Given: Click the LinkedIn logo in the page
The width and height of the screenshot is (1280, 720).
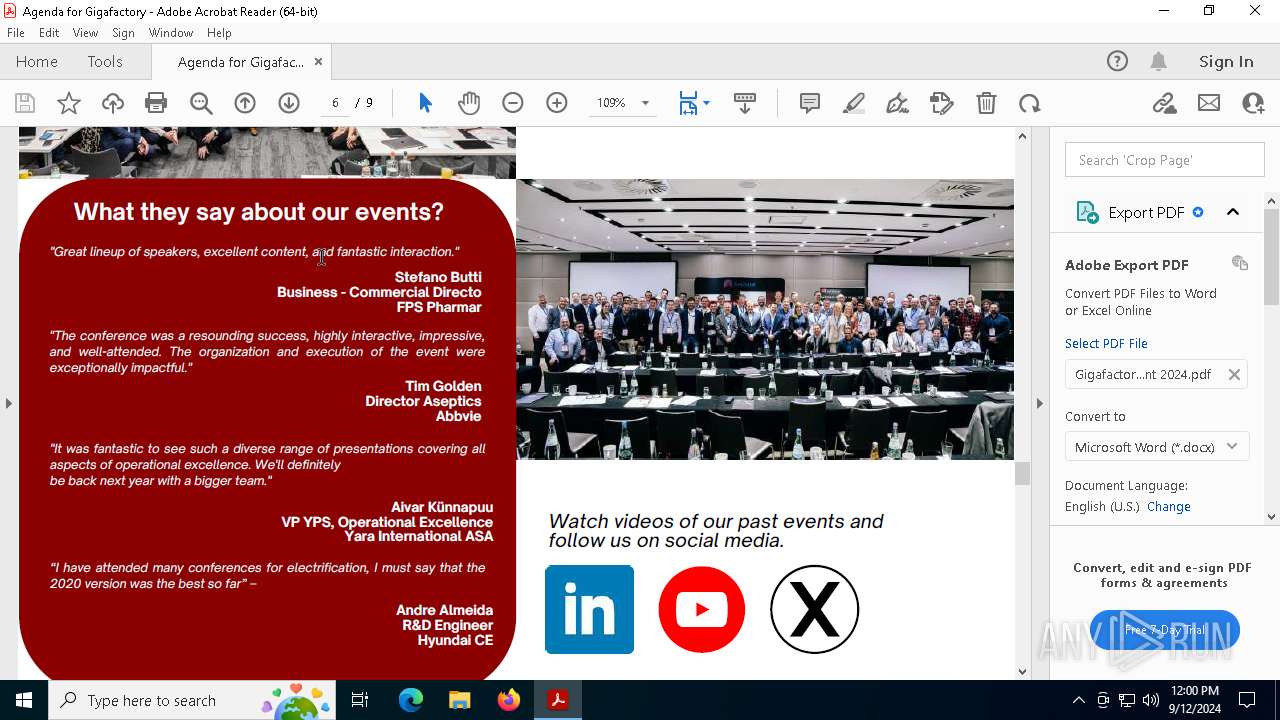Looking at the screenshot, I should click(589, 609).
